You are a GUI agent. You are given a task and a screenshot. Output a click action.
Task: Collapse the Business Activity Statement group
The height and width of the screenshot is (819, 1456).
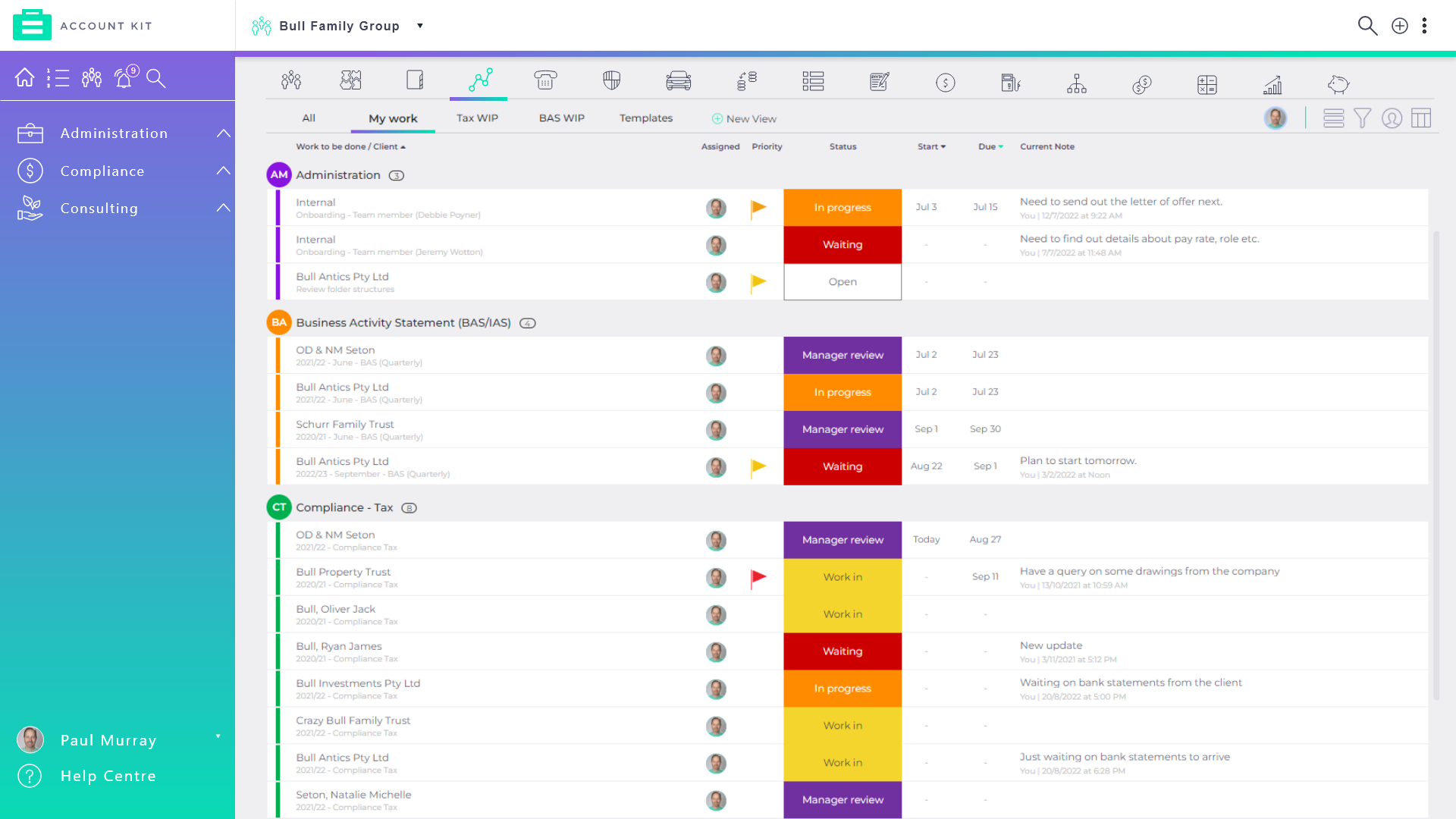[x=403, y=323]
